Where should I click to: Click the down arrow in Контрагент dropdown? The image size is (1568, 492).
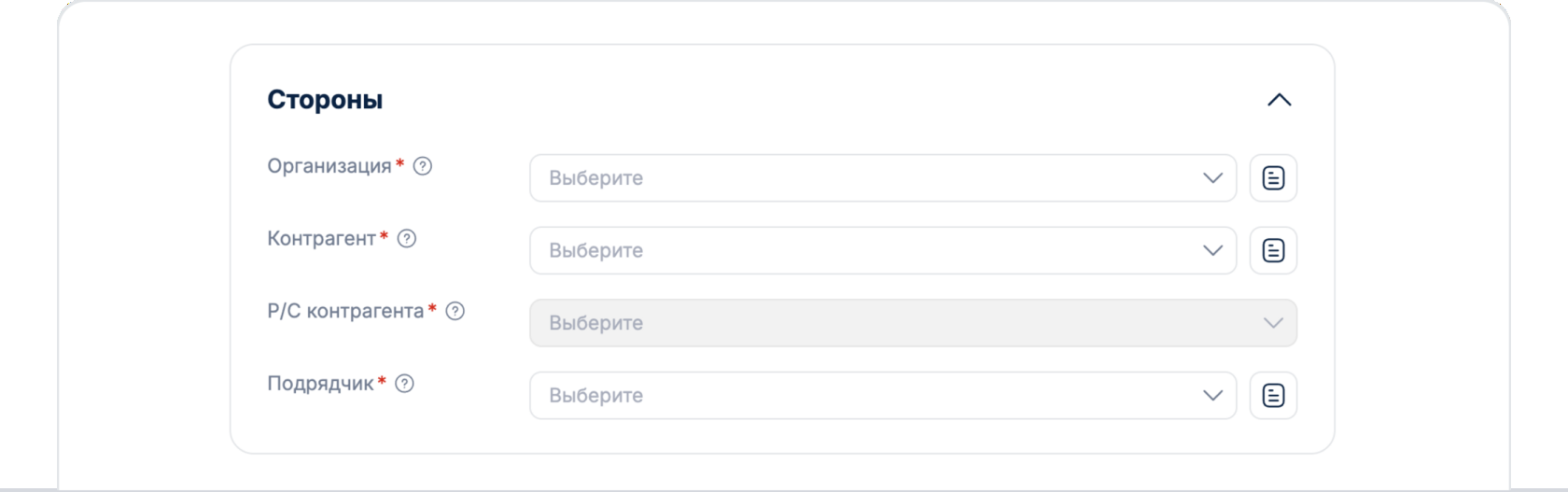(x=1212, y=251)
